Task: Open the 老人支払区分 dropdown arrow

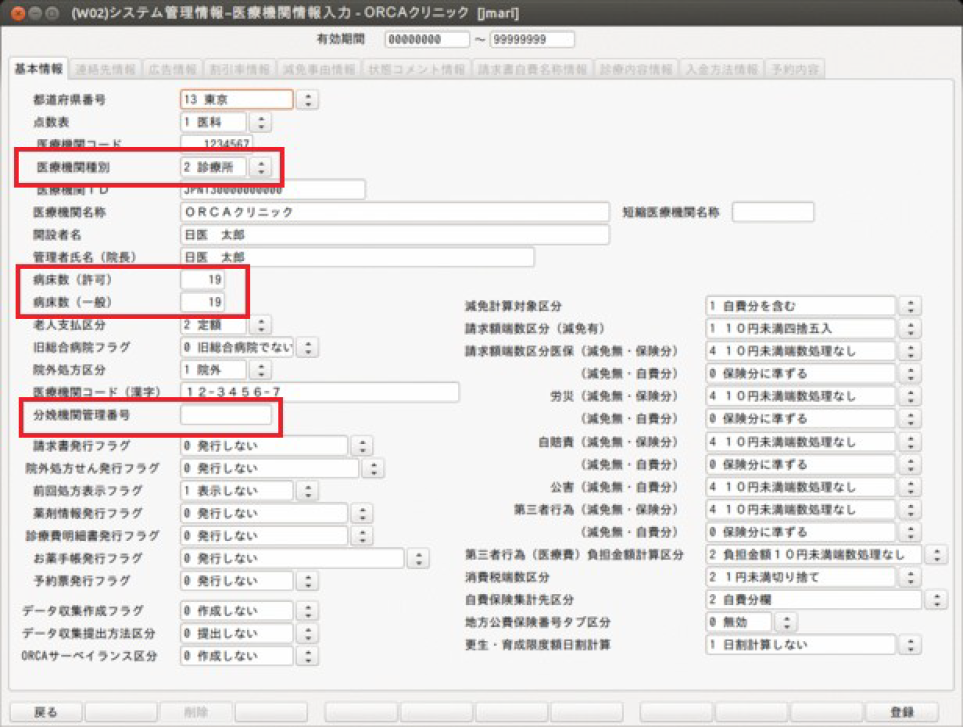Action: (260, 325)
